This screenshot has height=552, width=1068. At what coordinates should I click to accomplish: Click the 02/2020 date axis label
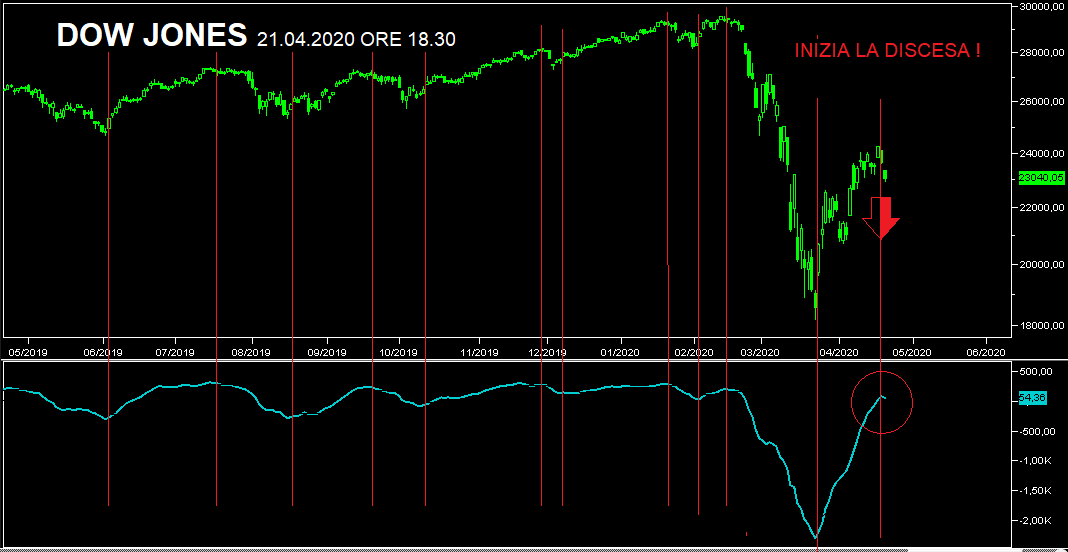click(x=694, y=352)
